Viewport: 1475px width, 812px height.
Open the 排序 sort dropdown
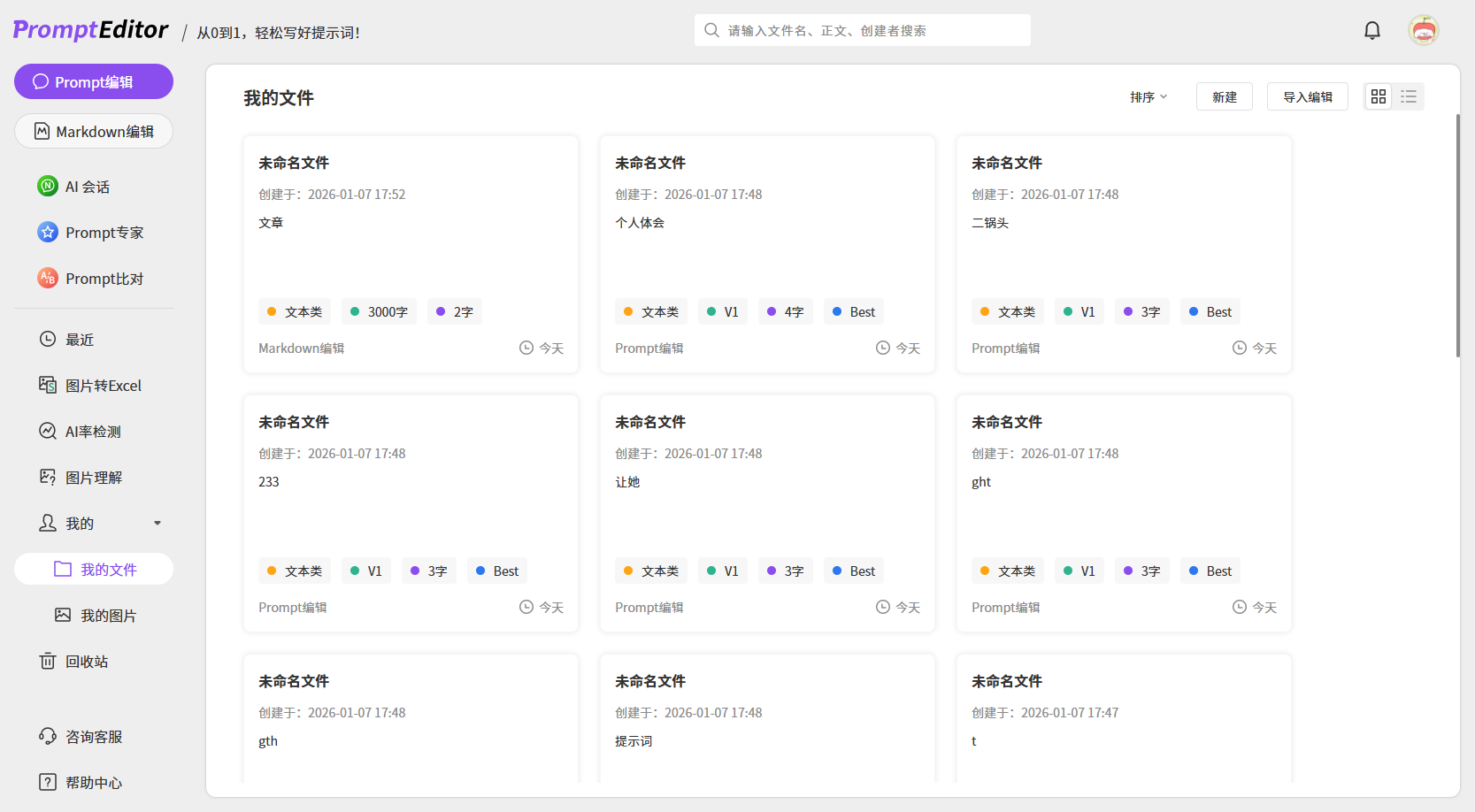point(1149,97)
